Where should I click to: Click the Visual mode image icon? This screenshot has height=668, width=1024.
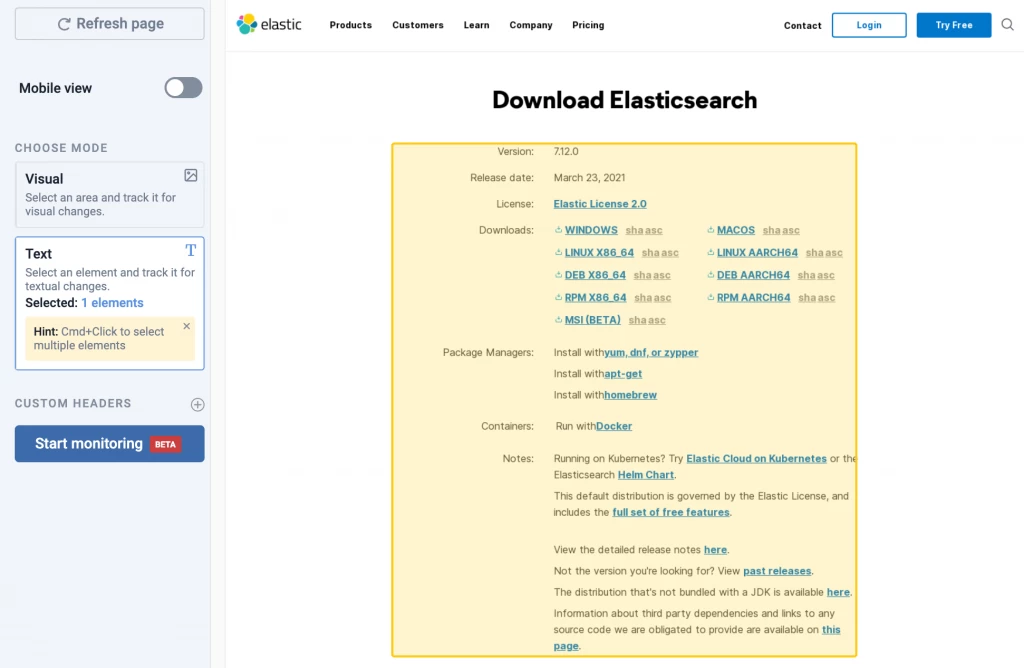point(191,175)
